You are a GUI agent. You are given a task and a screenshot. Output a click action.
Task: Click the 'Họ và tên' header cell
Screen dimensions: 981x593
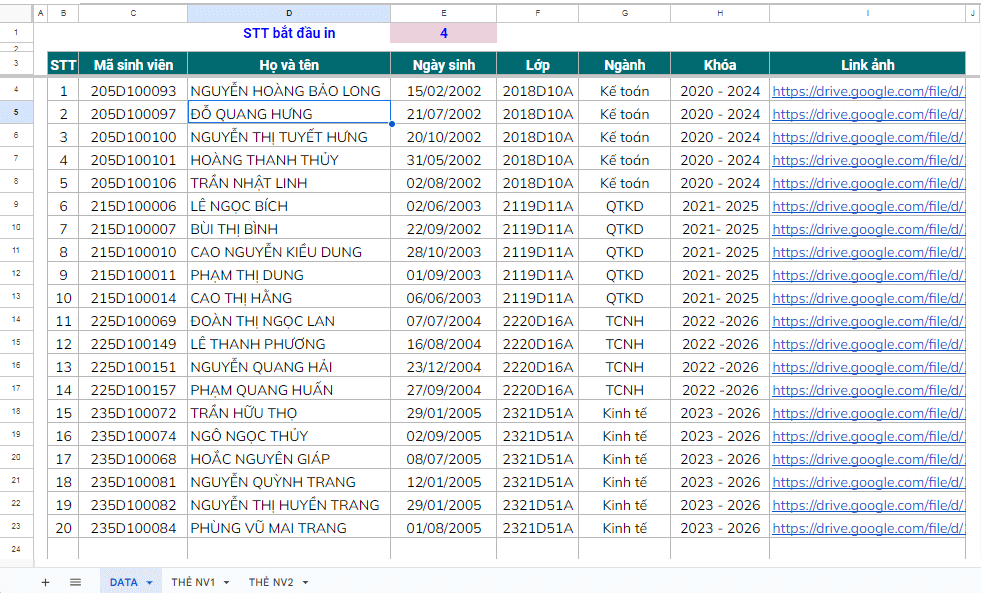point(288,64)
